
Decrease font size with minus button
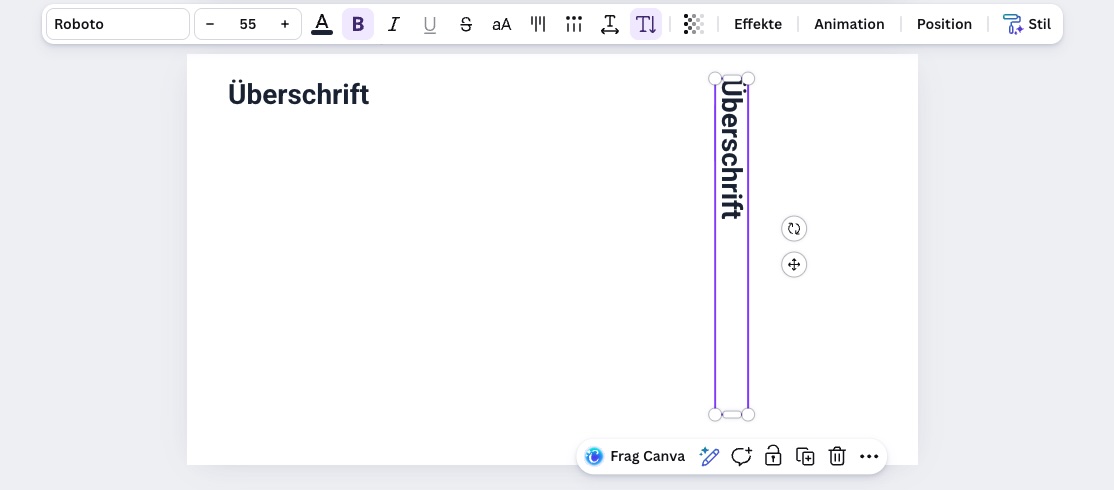point(210,24)
